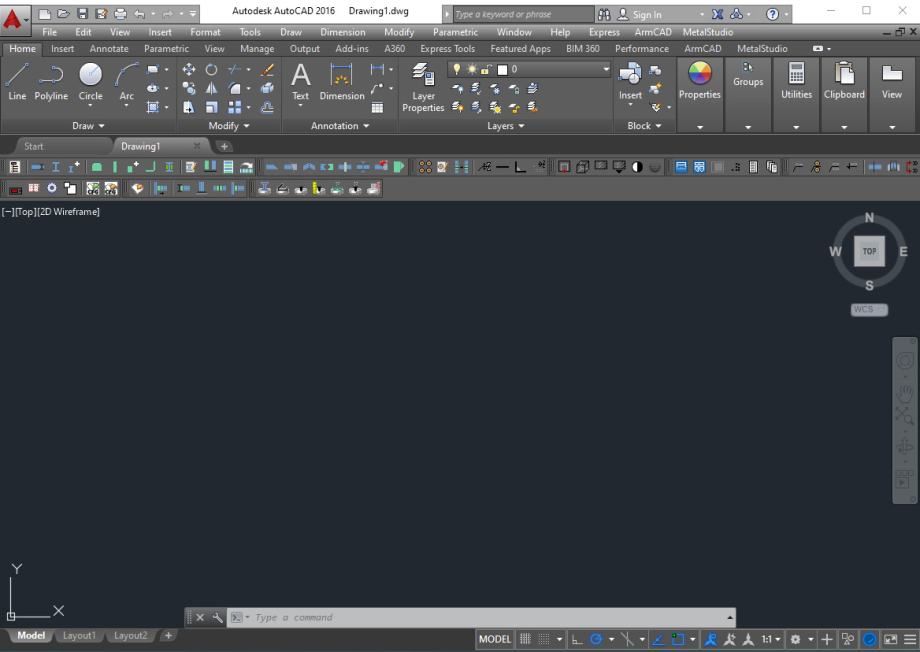This screenshot has width=920, height=652.
Task: Activate the Erase tool
Action: coord(267,70)
